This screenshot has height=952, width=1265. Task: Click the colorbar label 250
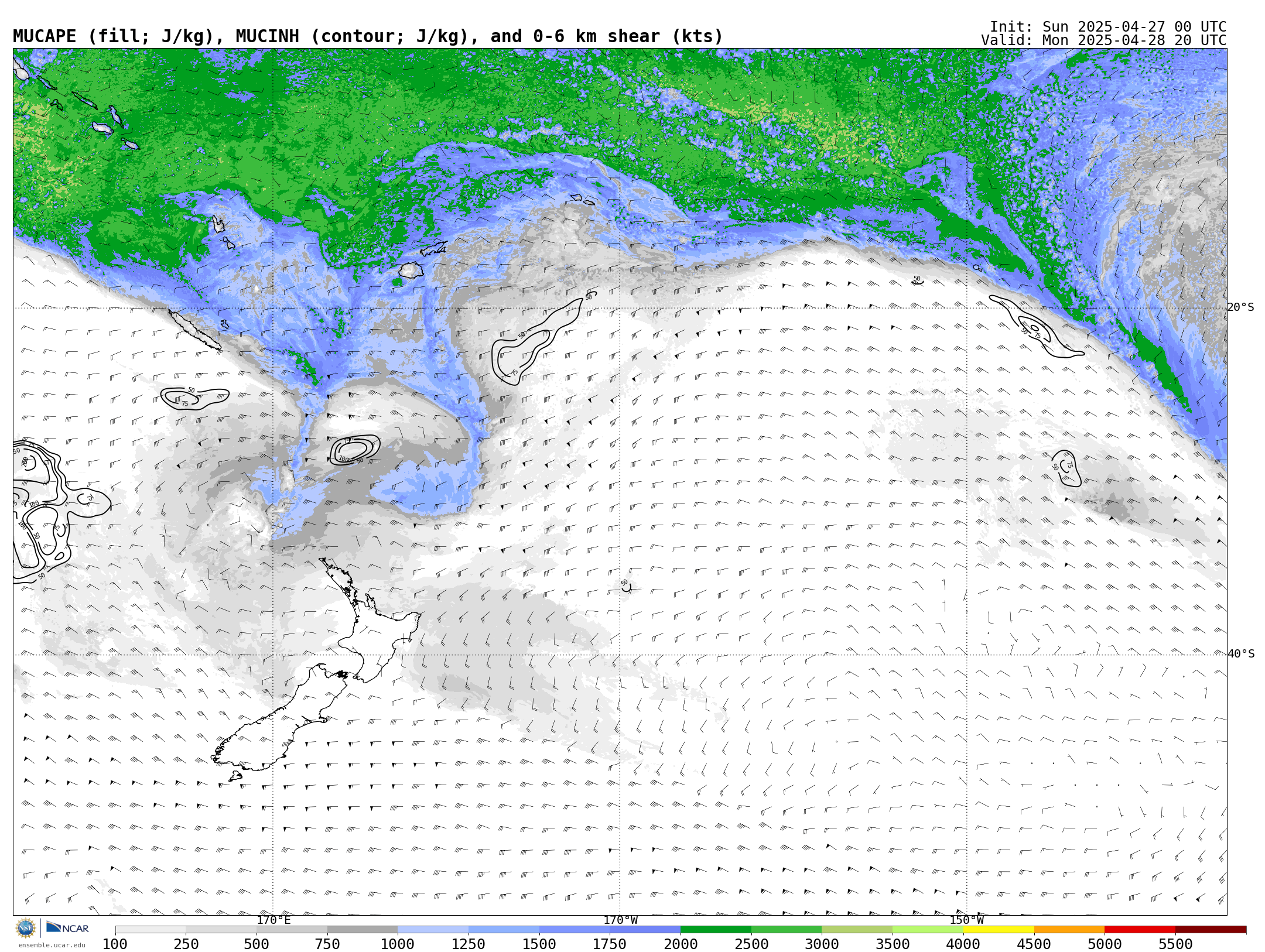[x=186, y=944]
